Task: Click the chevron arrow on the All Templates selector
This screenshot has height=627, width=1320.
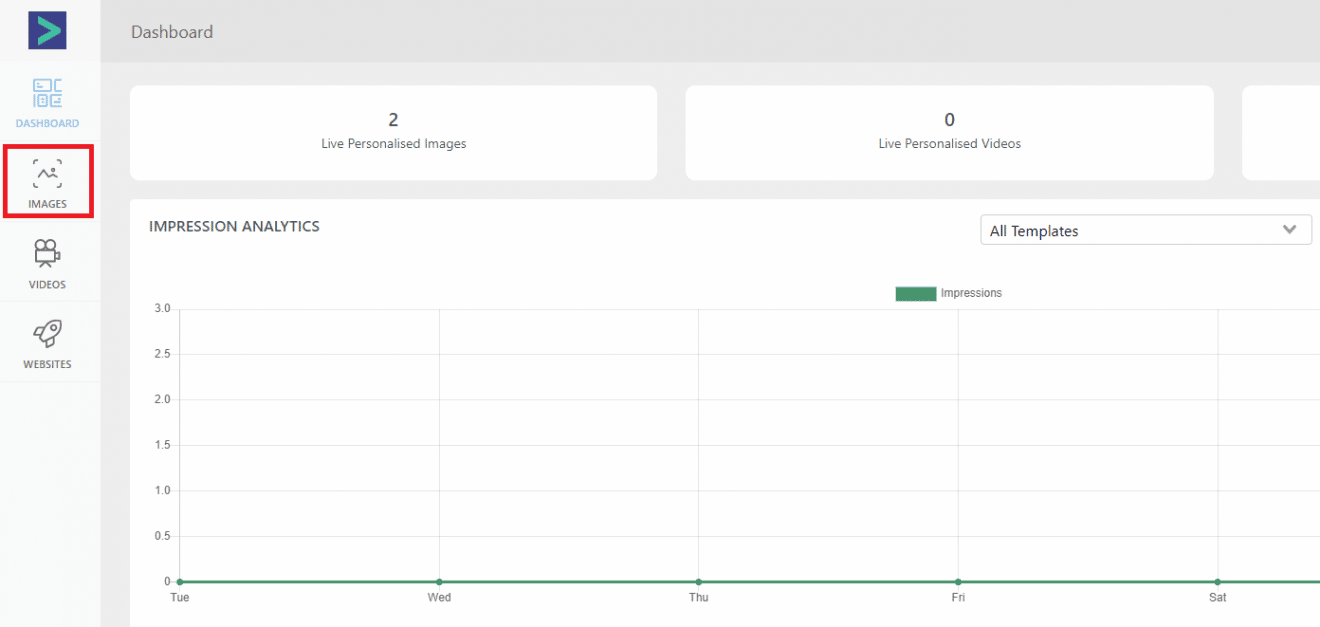Action: coord(1289,230)
